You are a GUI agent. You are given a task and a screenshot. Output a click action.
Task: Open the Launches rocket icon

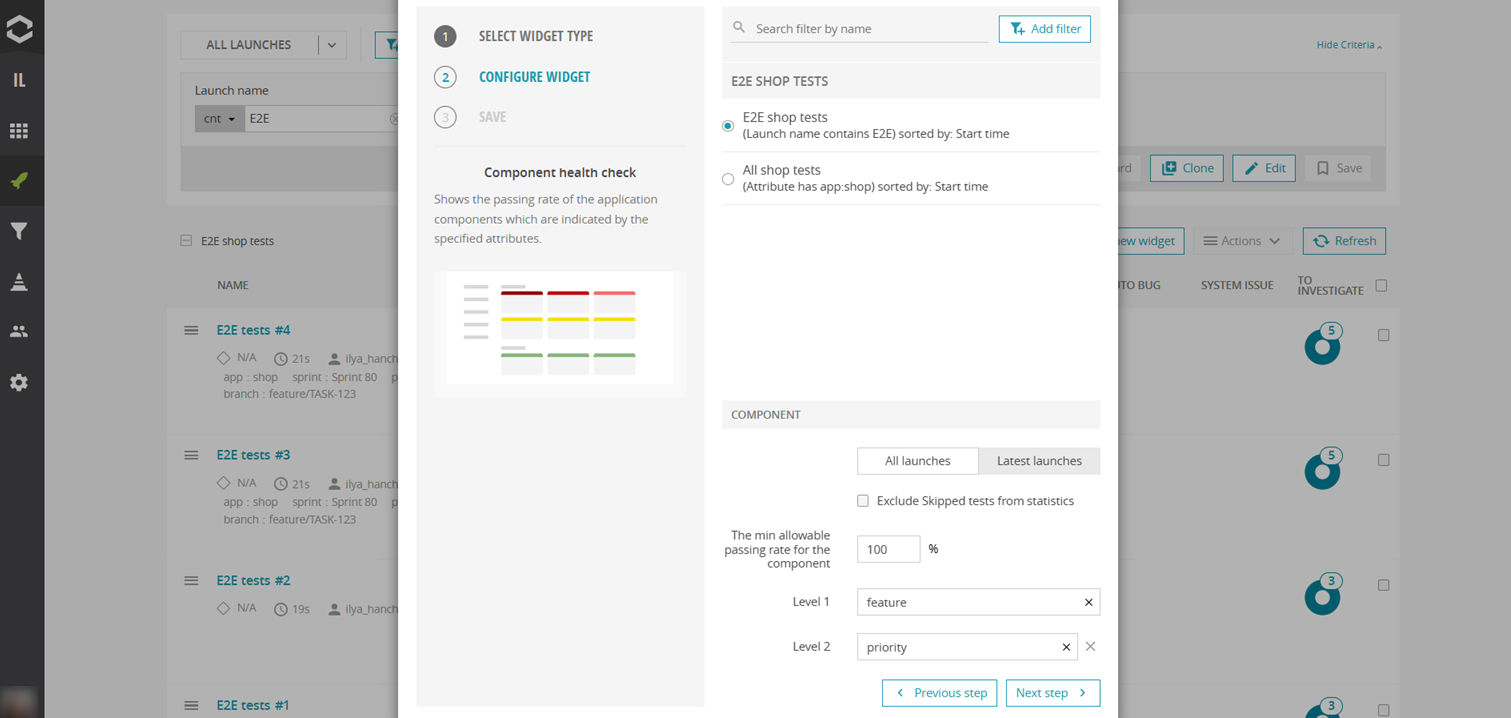pos(19,181)
